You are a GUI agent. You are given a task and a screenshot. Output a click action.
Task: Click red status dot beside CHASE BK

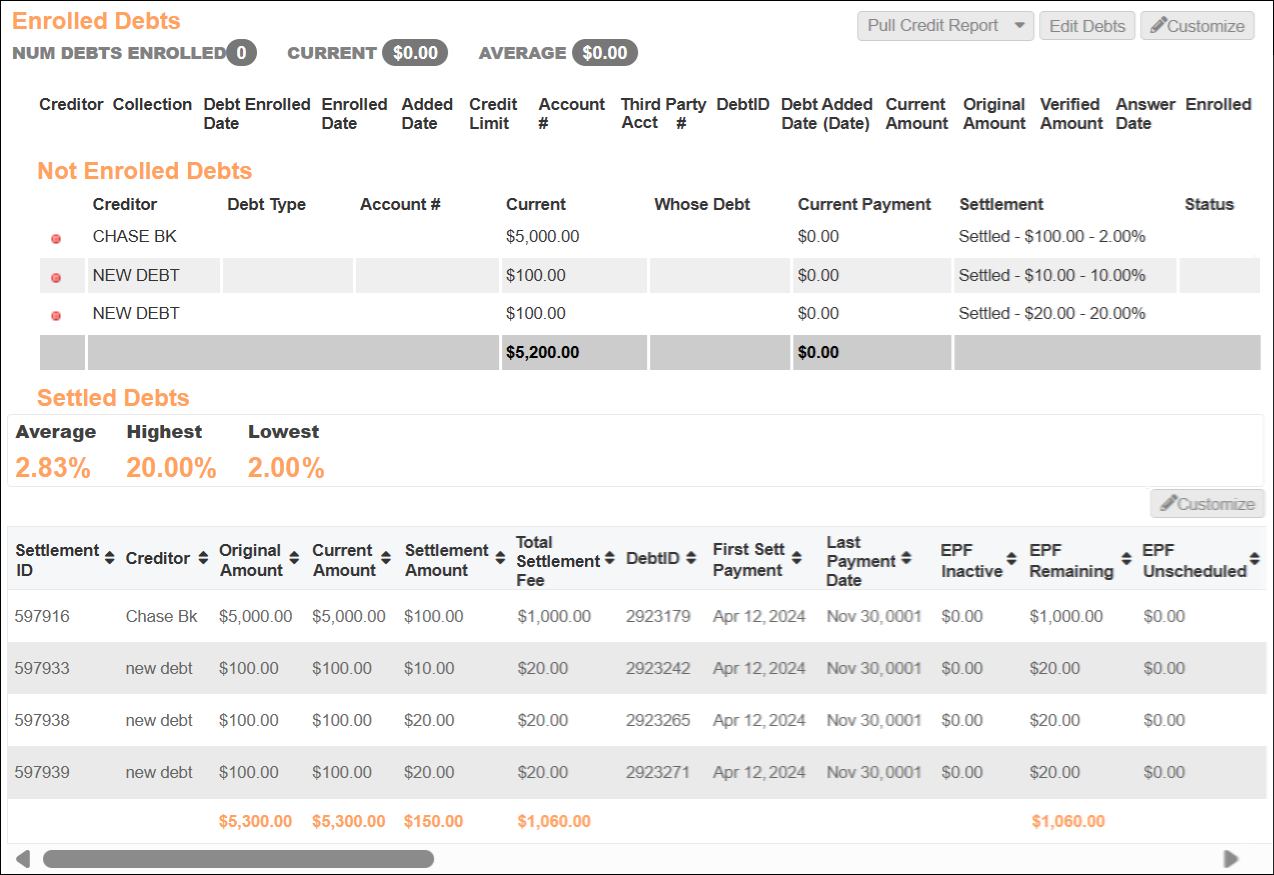pyautogui.click(x=56, y=239)
